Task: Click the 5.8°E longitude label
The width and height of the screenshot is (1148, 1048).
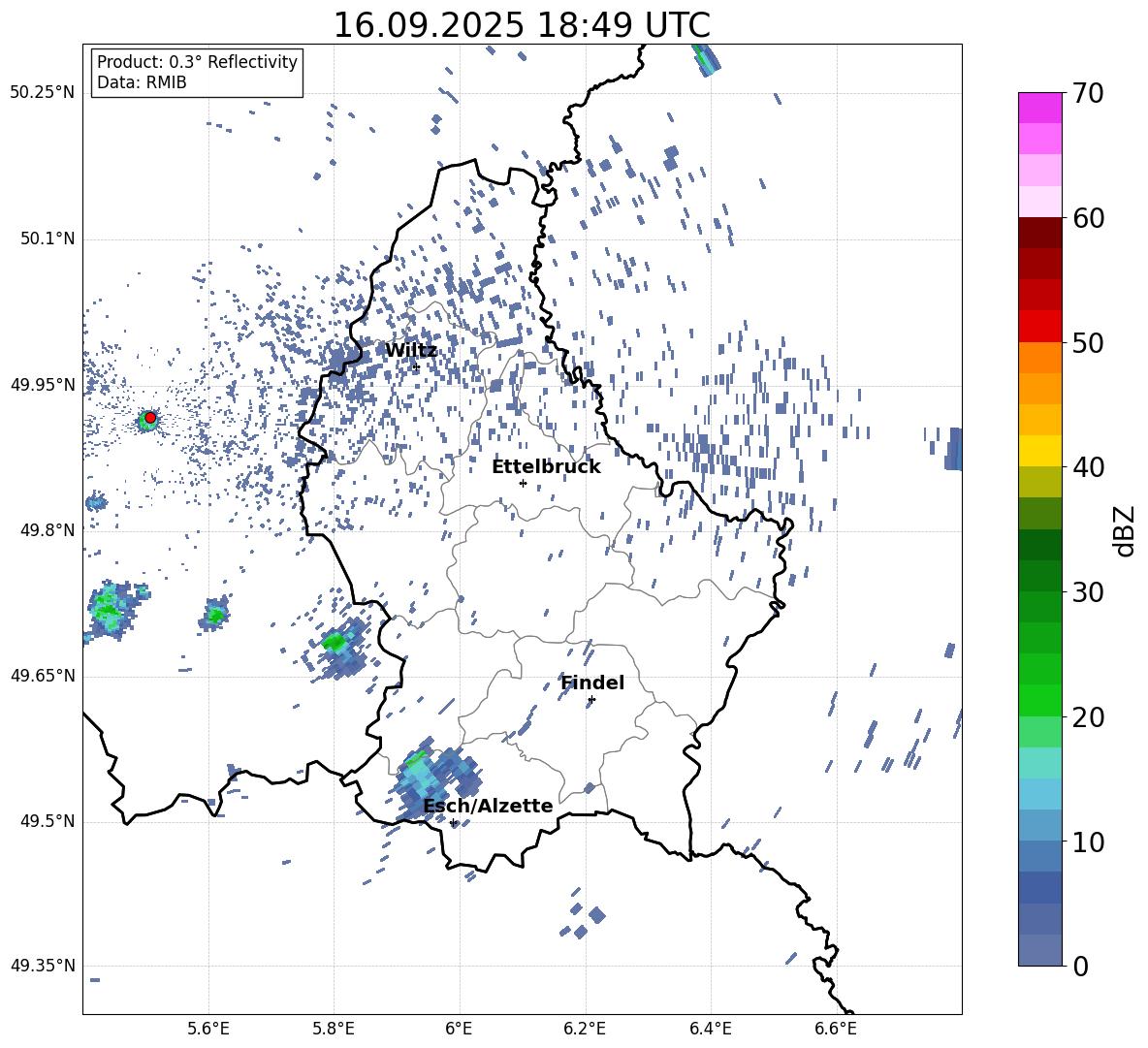Action: click(334, 1030)
